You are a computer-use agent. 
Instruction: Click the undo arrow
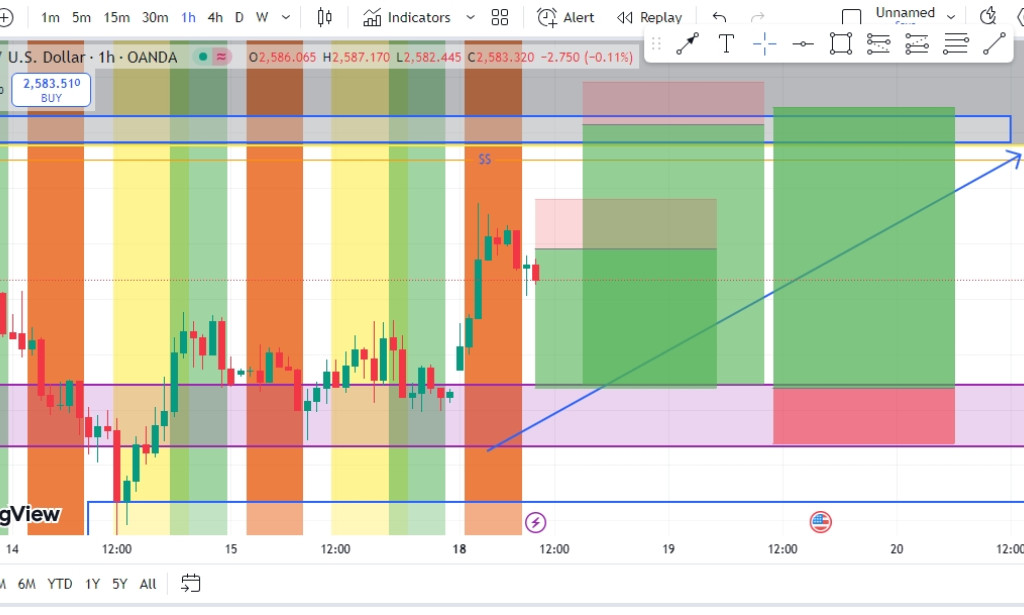(x=719, y=17)
